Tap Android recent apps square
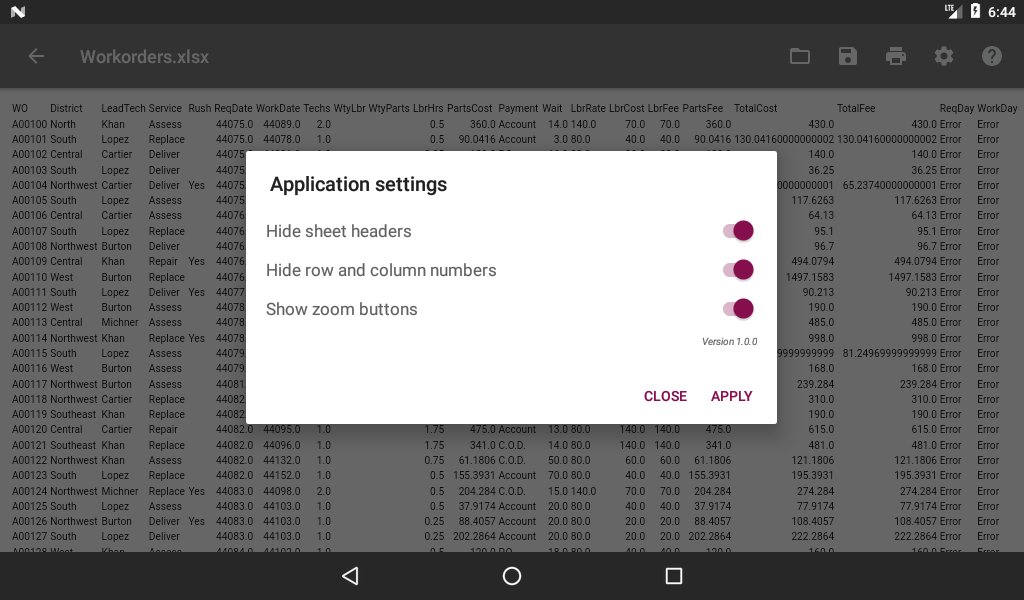The image size is (1024, 600). (673, 576)
